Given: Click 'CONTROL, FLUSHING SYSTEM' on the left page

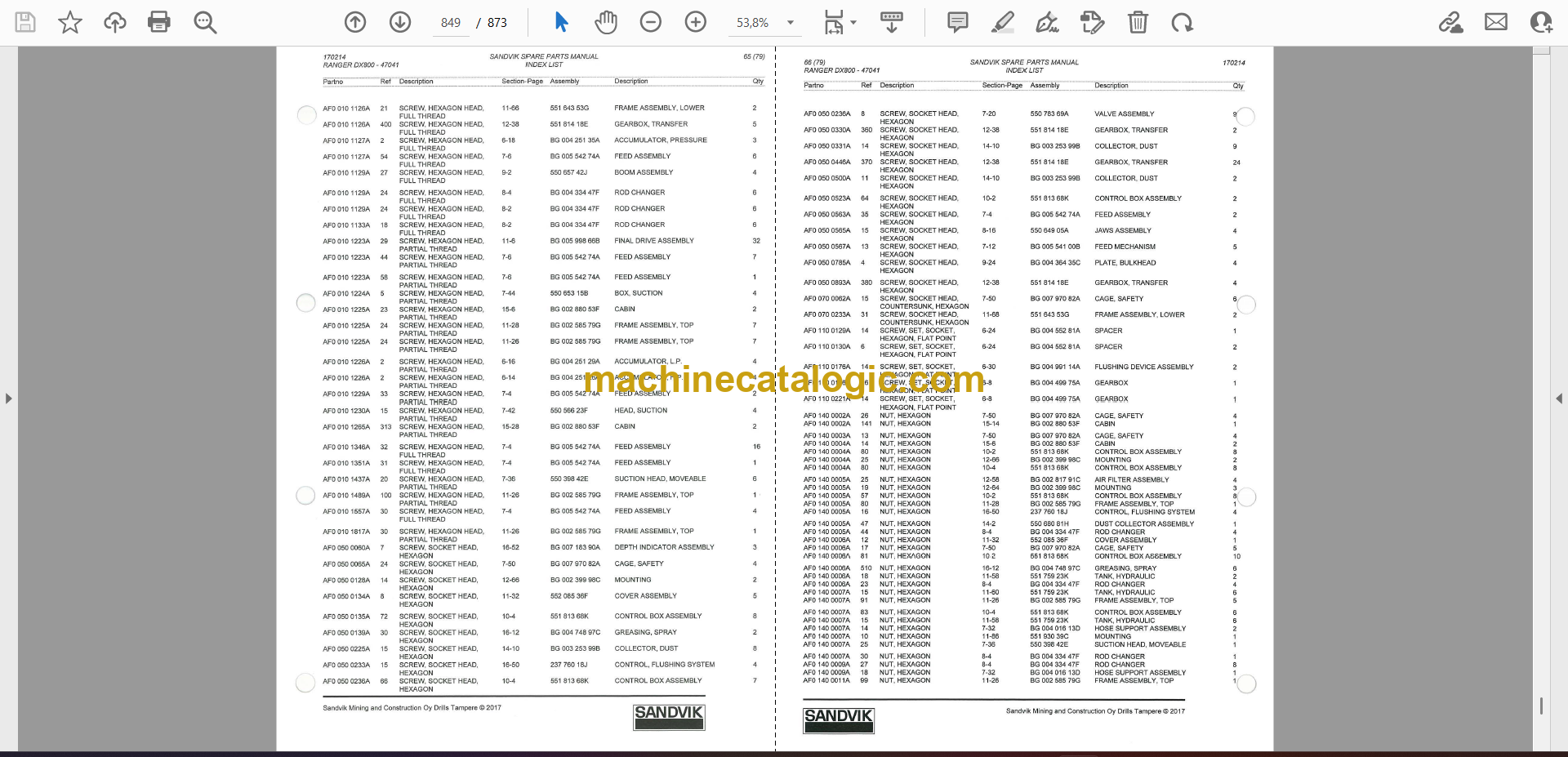Looking at the screenshot, I should pyautogui.click(x=664, y=665).
